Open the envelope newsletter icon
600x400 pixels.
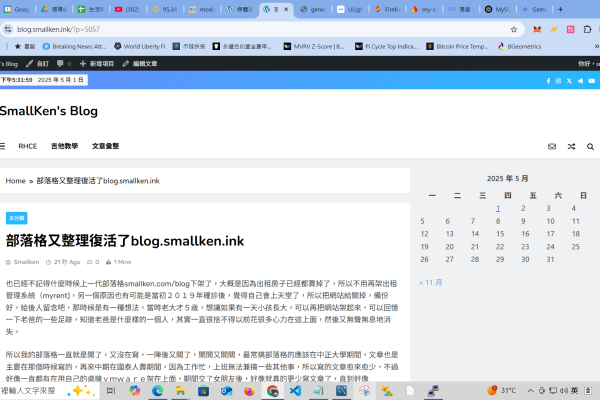click(551, 146)
